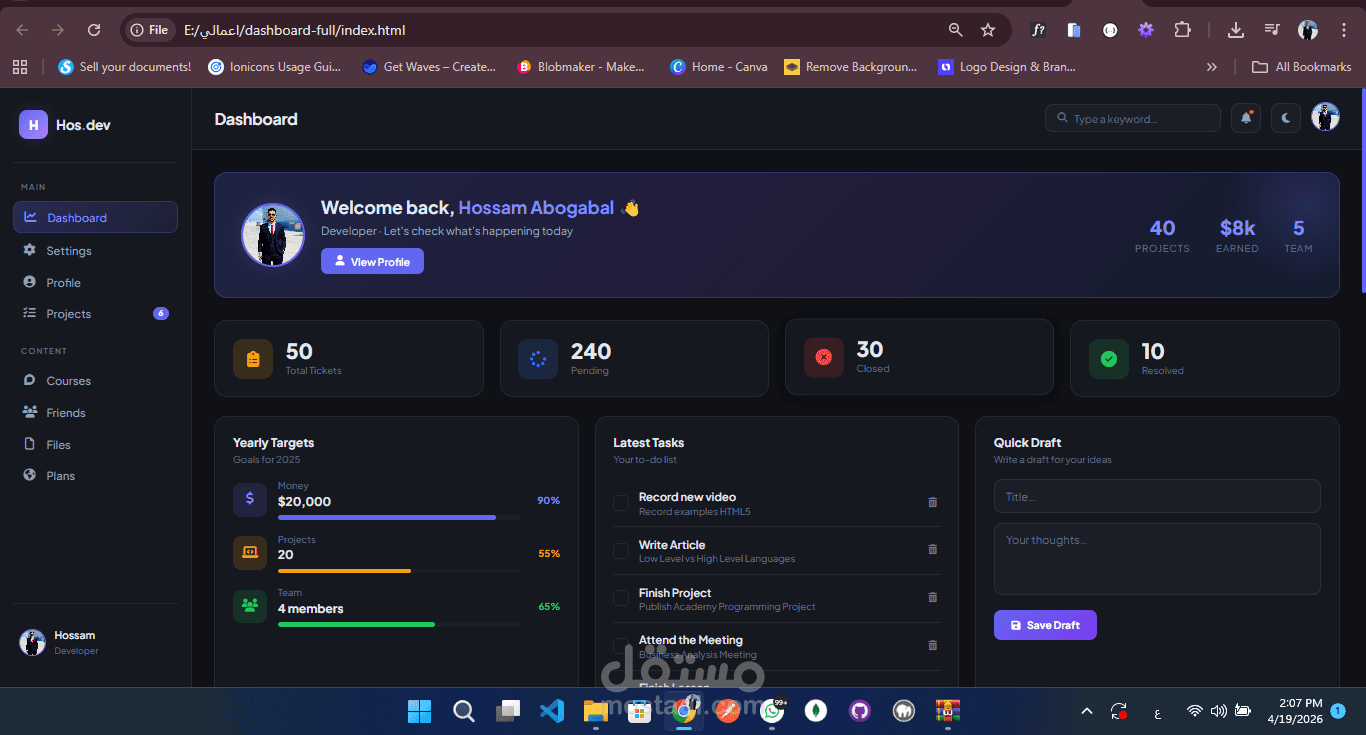
Task: Select the Settings gear in the sidebar
Action: click(x=30, y=250)
